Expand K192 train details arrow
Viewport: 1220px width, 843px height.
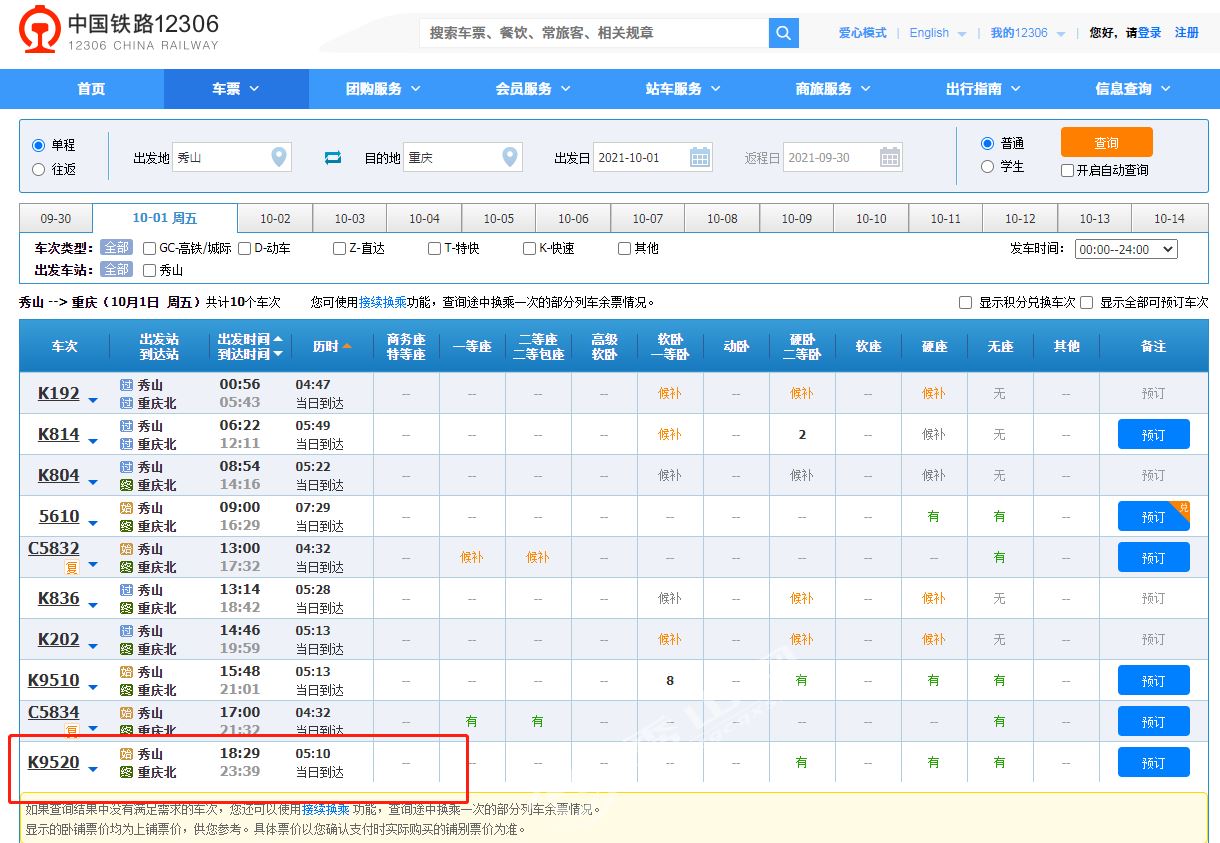click(93, 400)
